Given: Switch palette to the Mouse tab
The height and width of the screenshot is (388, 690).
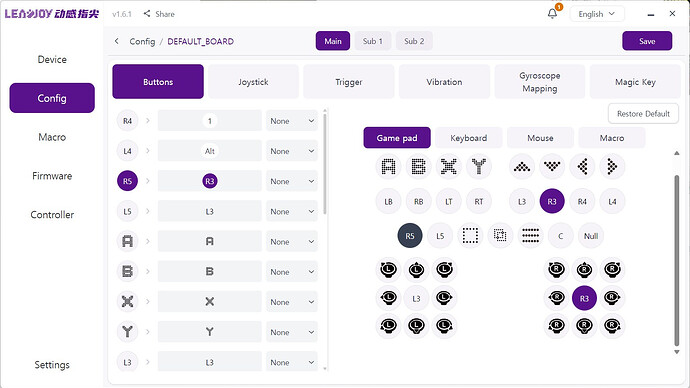Looking at the screenshot, I should click(540, 138).
